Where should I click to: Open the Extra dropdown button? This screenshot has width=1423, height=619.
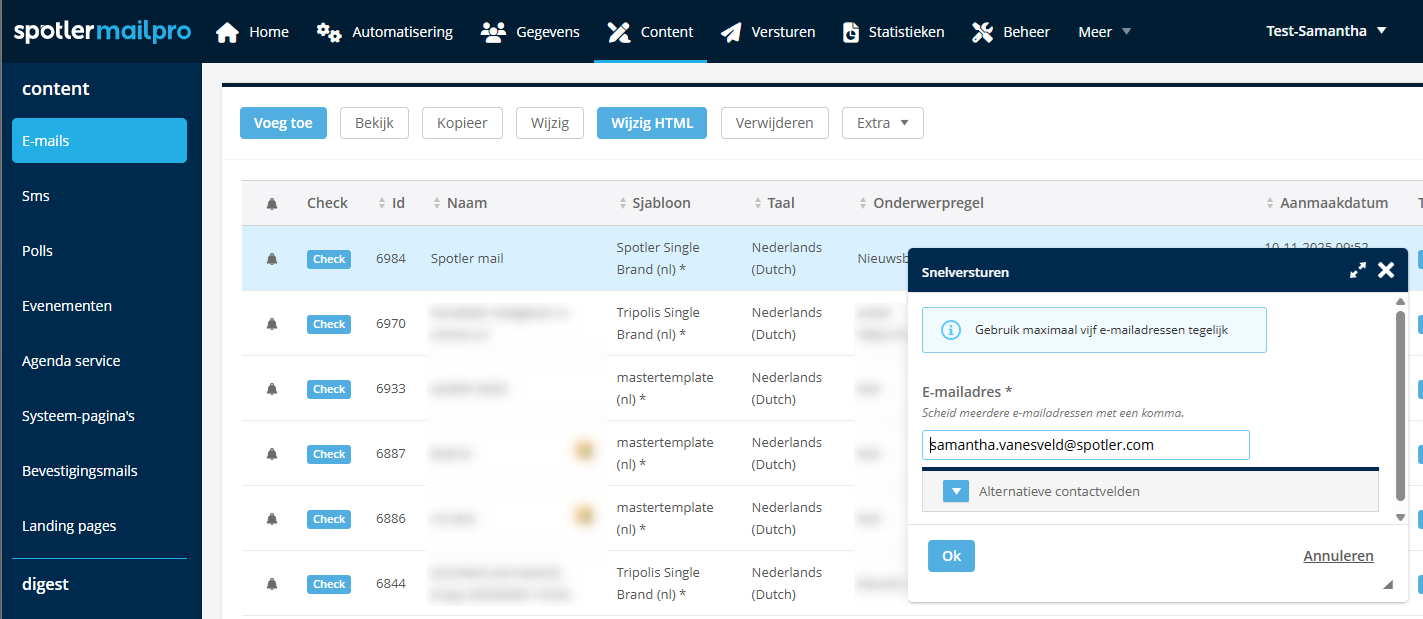(x=882, y=123)
